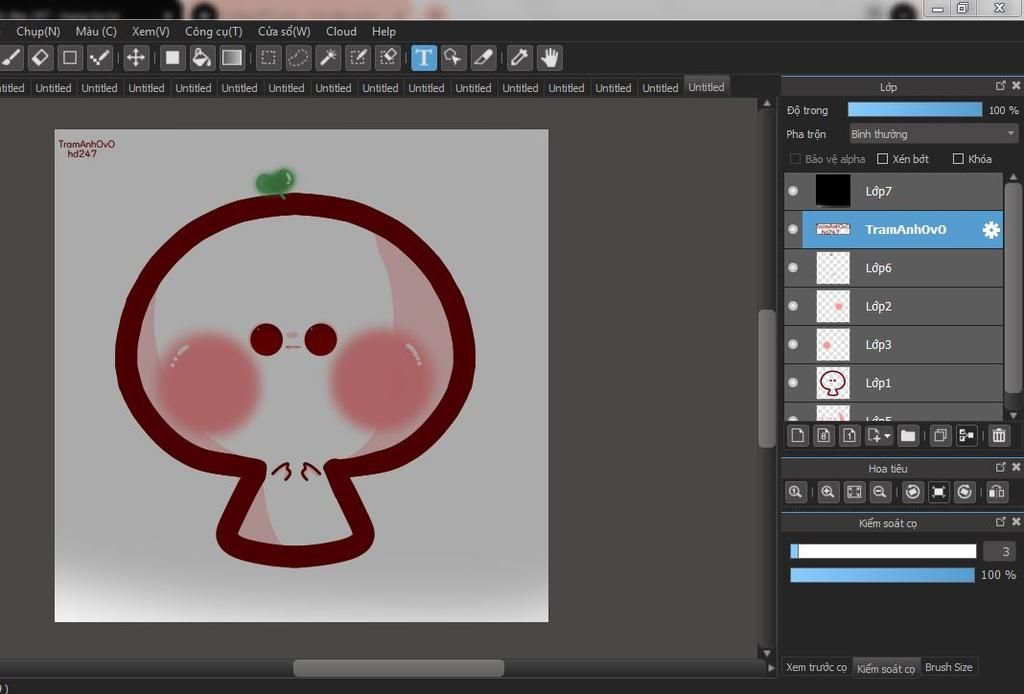Zoom out the navigator view
Screen dimensions: 1024x694
(880, 492)
